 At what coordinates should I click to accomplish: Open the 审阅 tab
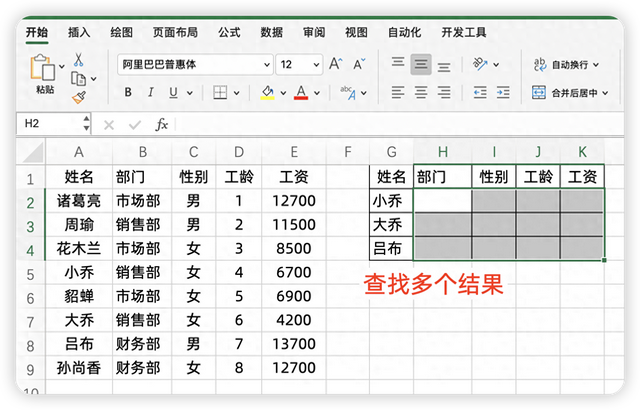(314, 32)
